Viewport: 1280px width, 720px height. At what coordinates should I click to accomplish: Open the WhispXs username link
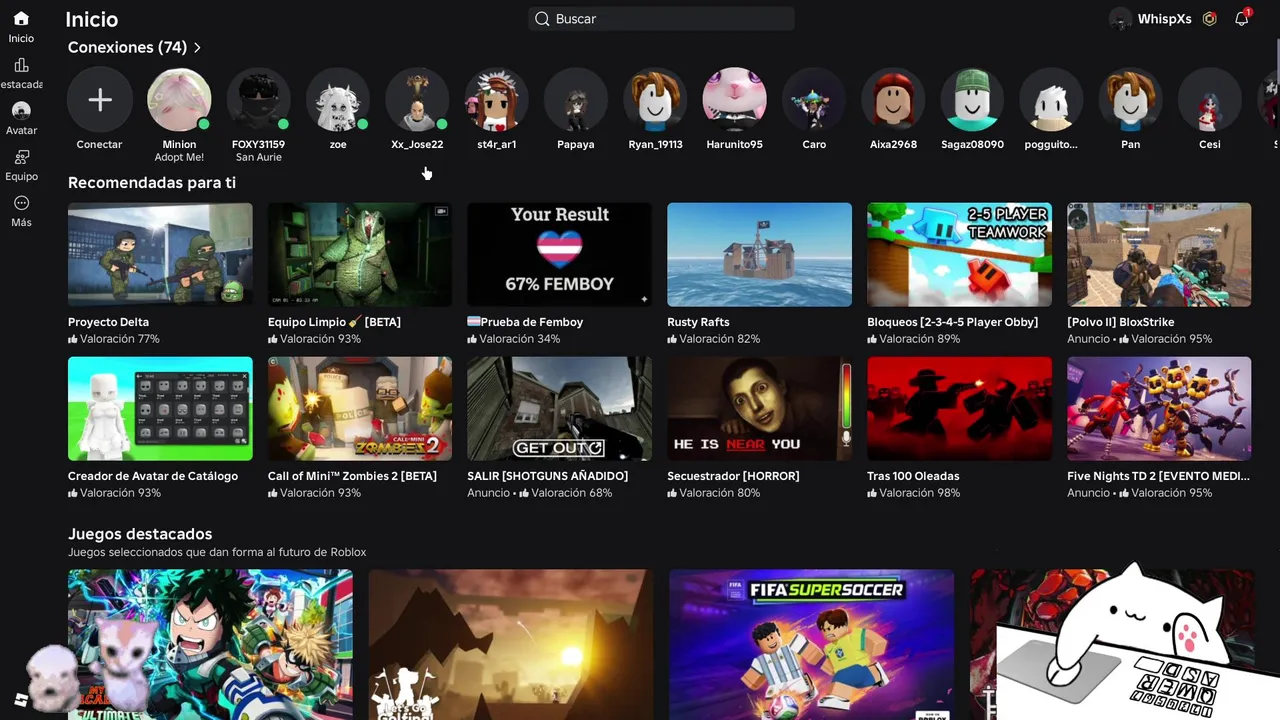[1164, 19]
